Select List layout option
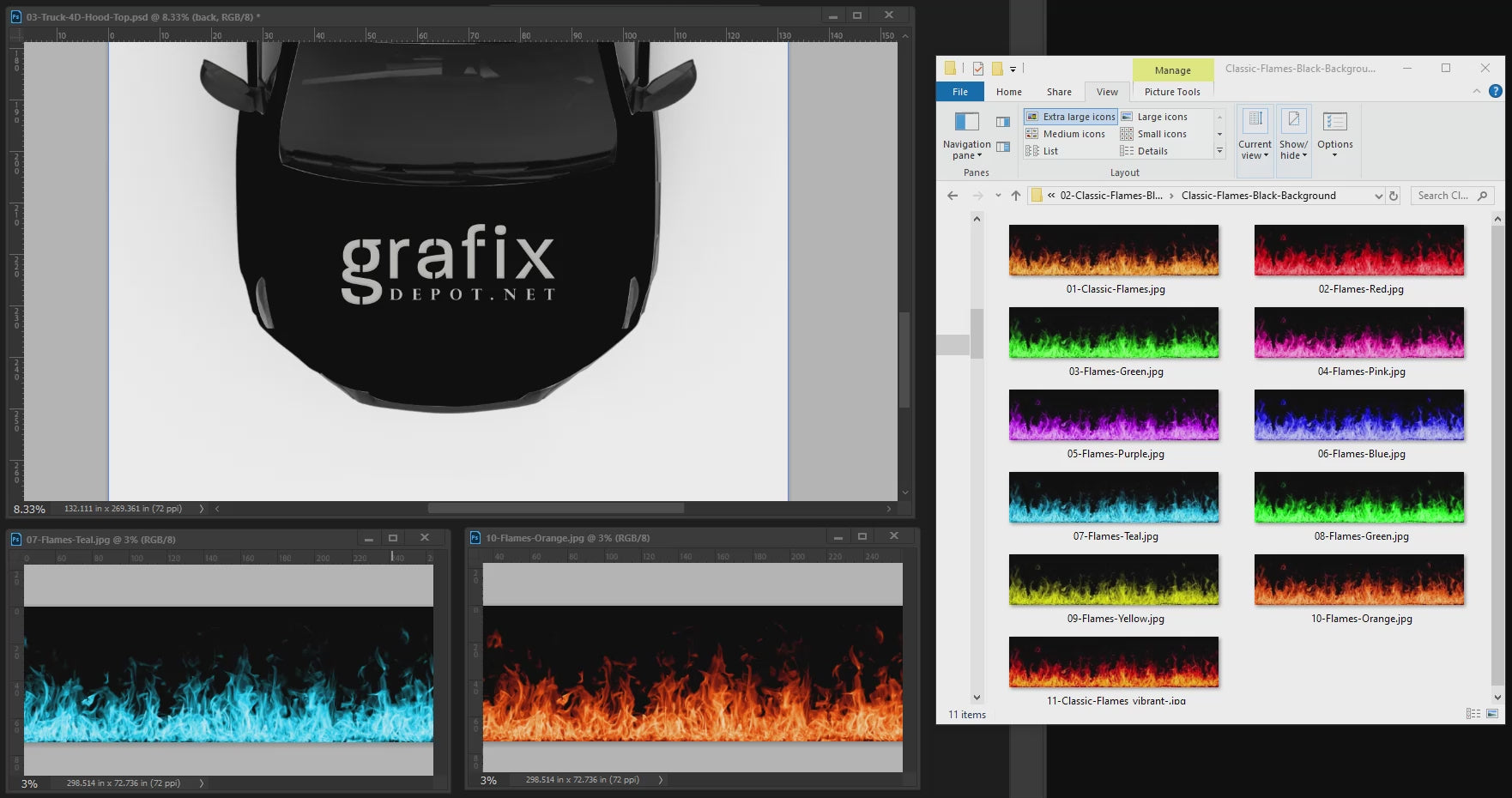 [1043, 151]
